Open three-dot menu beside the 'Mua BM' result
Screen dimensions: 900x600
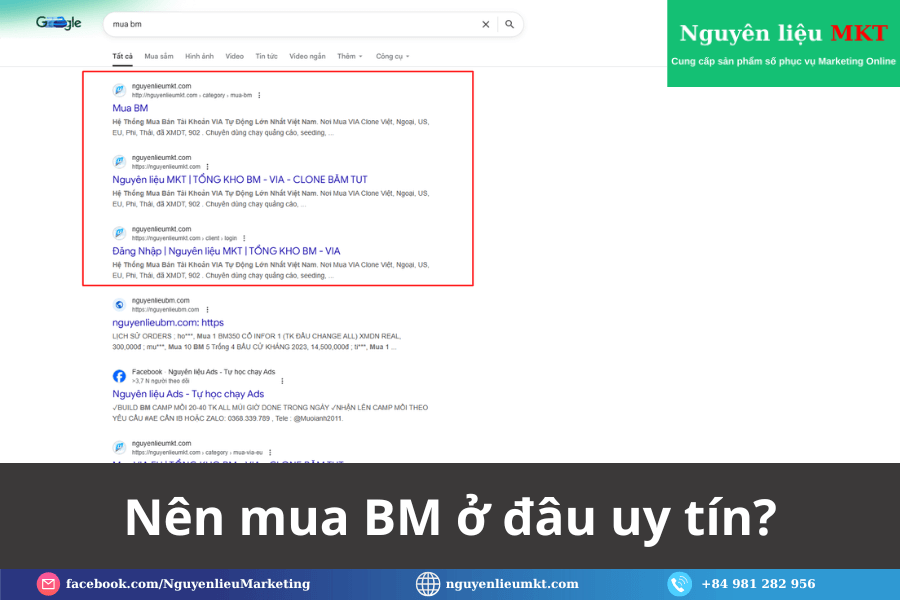pyautogui.click(x=259, y=96)
